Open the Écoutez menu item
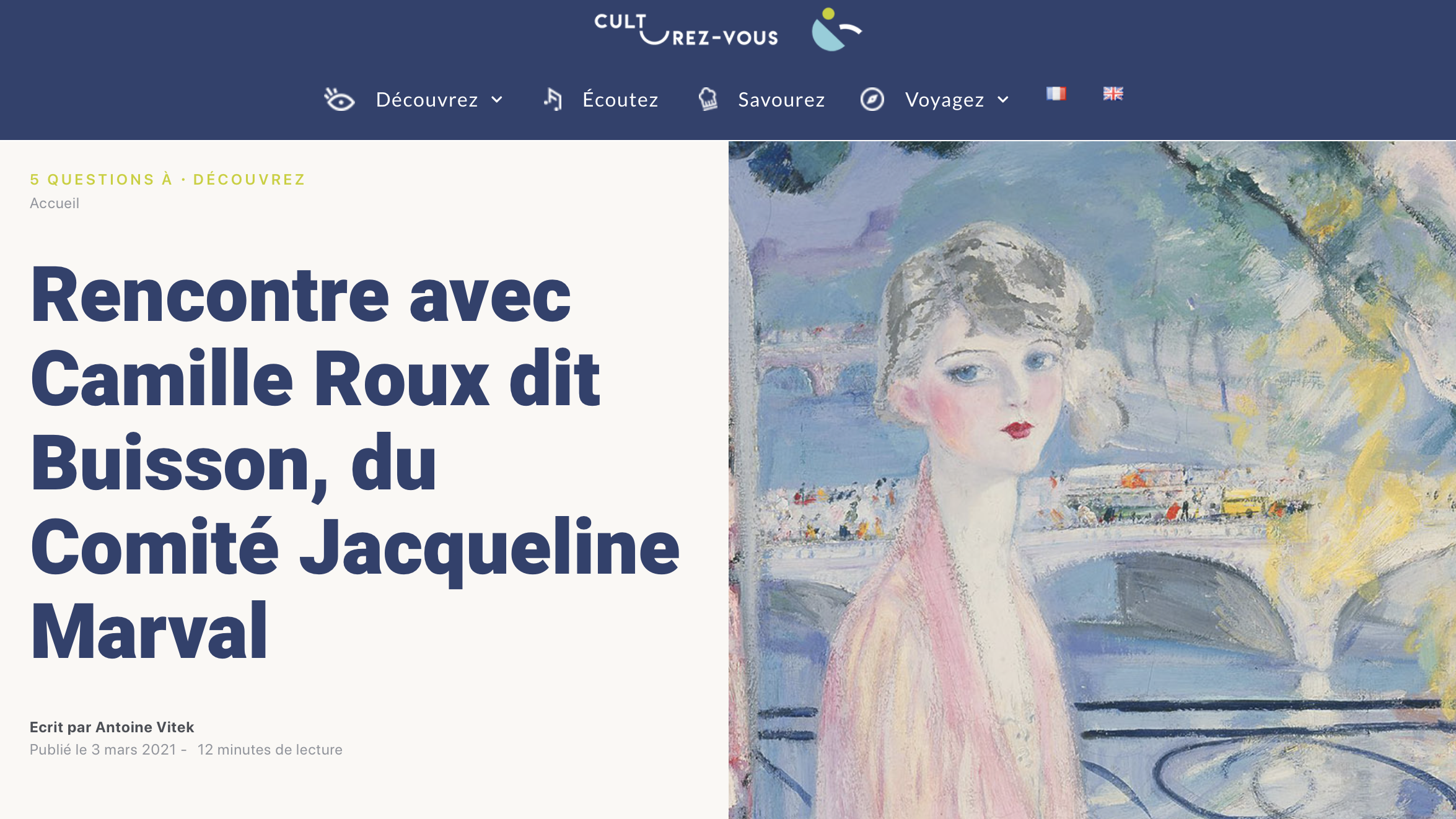1456x819 pixels. tap(620, 100)
